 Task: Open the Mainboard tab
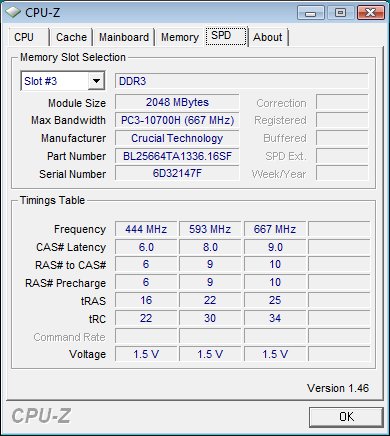pos(124,37)
